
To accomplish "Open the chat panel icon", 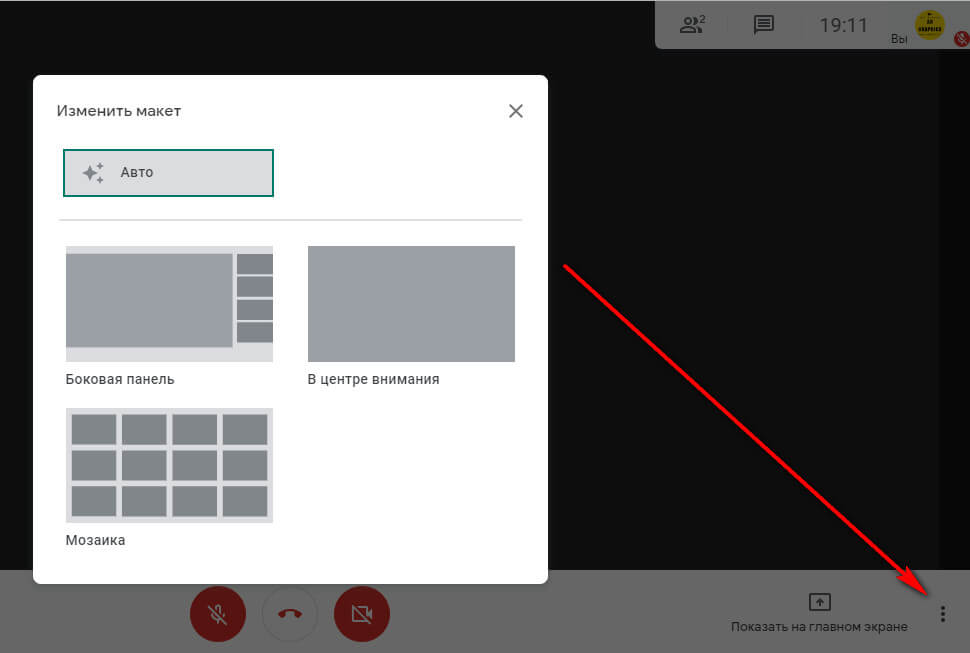I will 763,25.
